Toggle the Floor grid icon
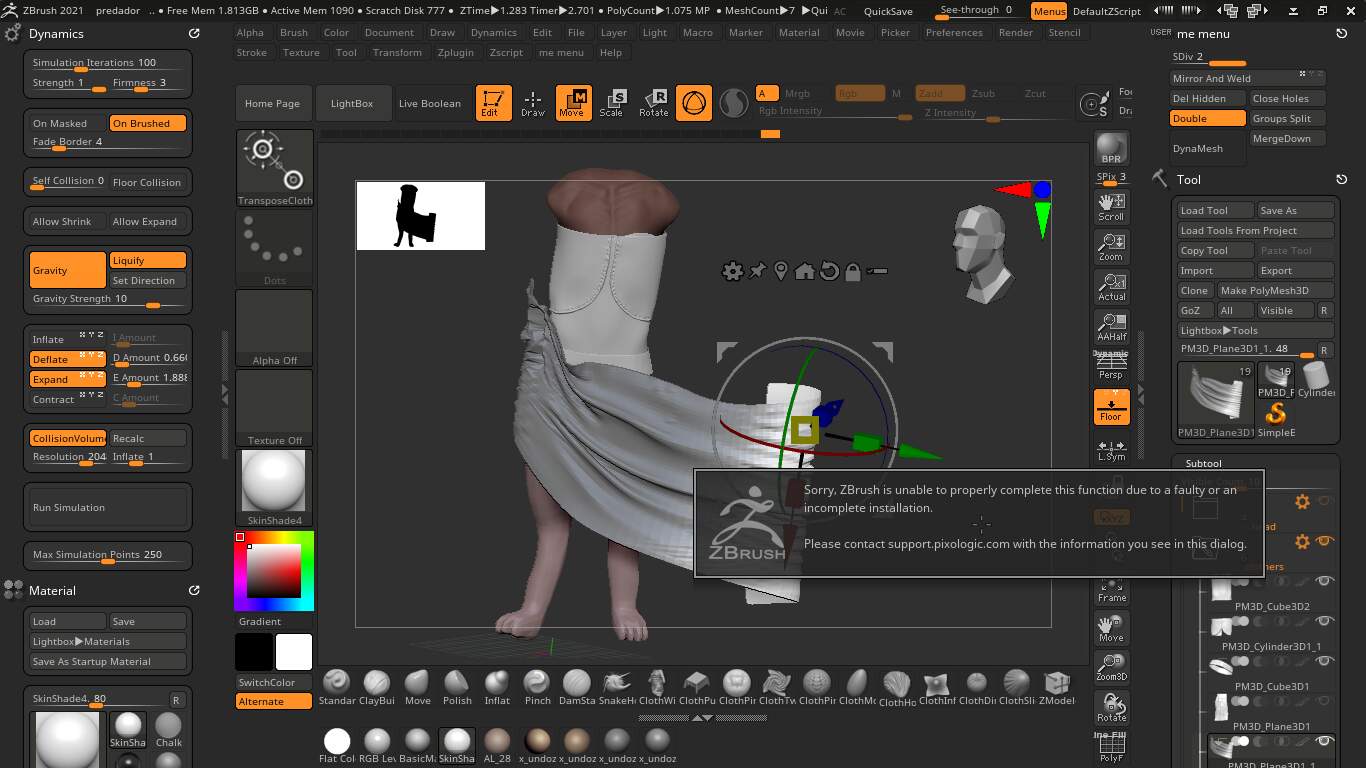The height and width of the screenshot is (768, 1366). (1111, 406)
